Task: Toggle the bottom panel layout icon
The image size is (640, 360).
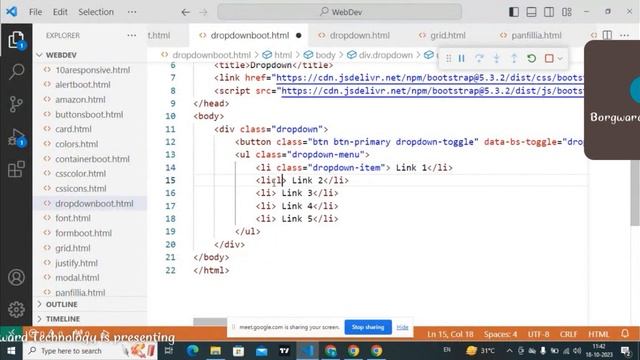Action: coord(531,12)
